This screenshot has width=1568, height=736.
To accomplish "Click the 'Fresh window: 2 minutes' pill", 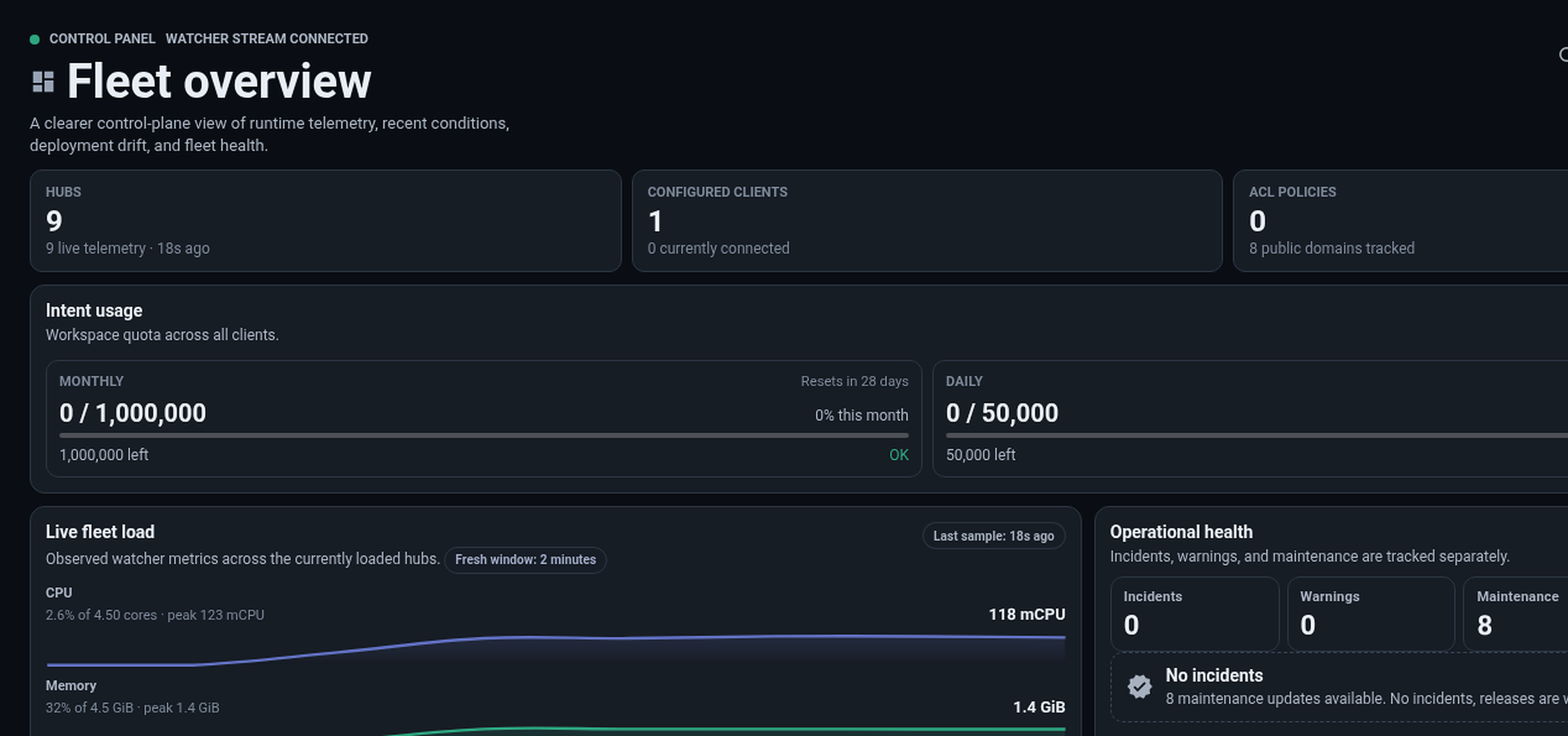I will 526,560.
